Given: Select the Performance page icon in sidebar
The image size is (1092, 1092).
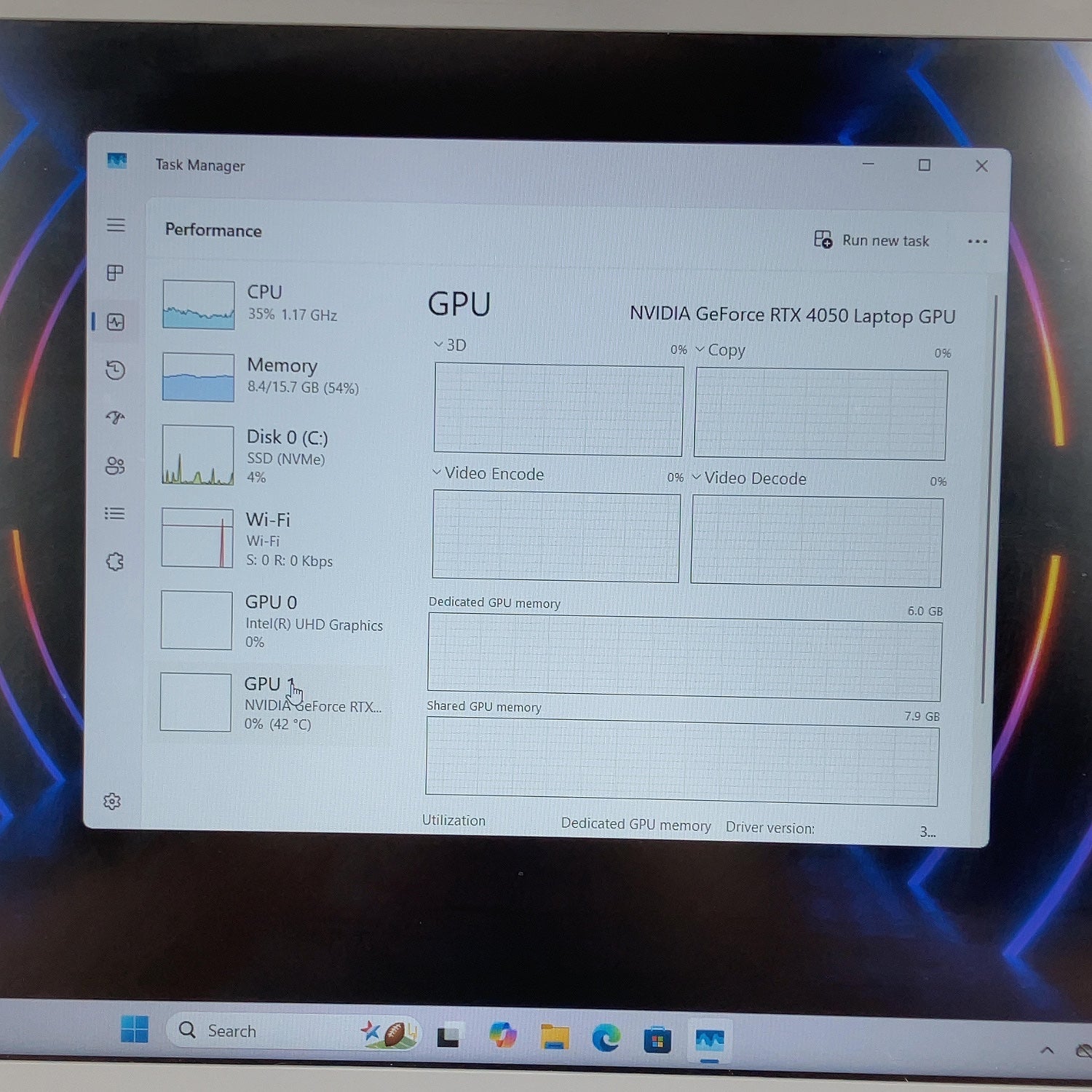Looking at the screenshot, I should point(115,322).
